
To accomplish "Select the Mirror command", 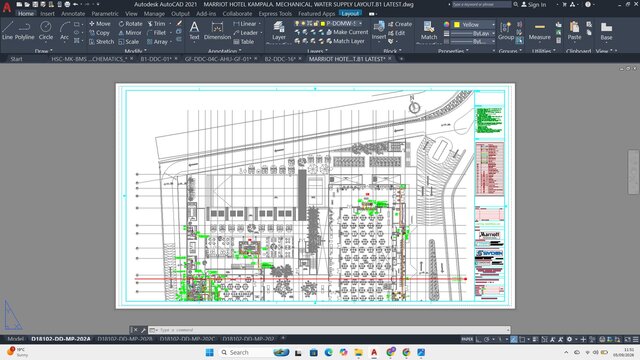I will (130, 33).
